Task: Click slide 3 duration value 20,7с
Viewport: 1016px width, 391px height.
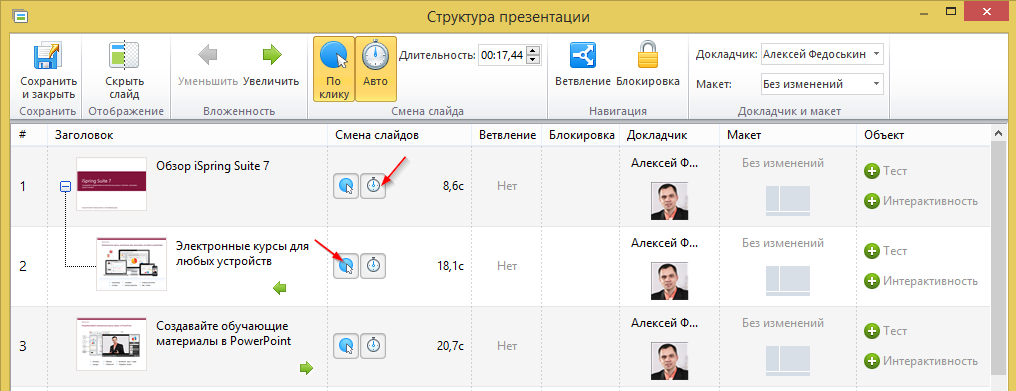Action: pyautogui.click(x=451, y=346)
